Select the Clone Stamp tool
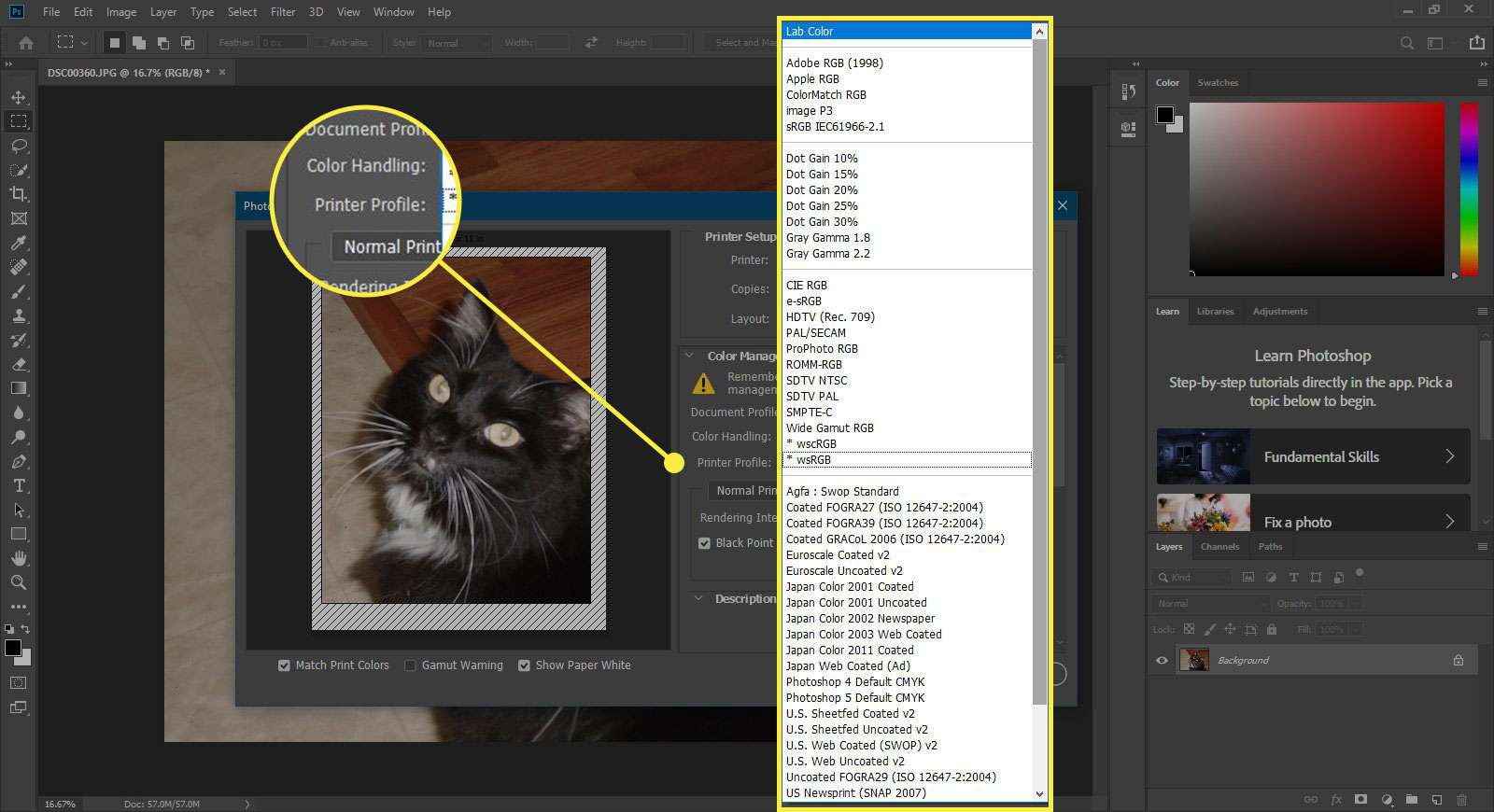 coord(19,315)
